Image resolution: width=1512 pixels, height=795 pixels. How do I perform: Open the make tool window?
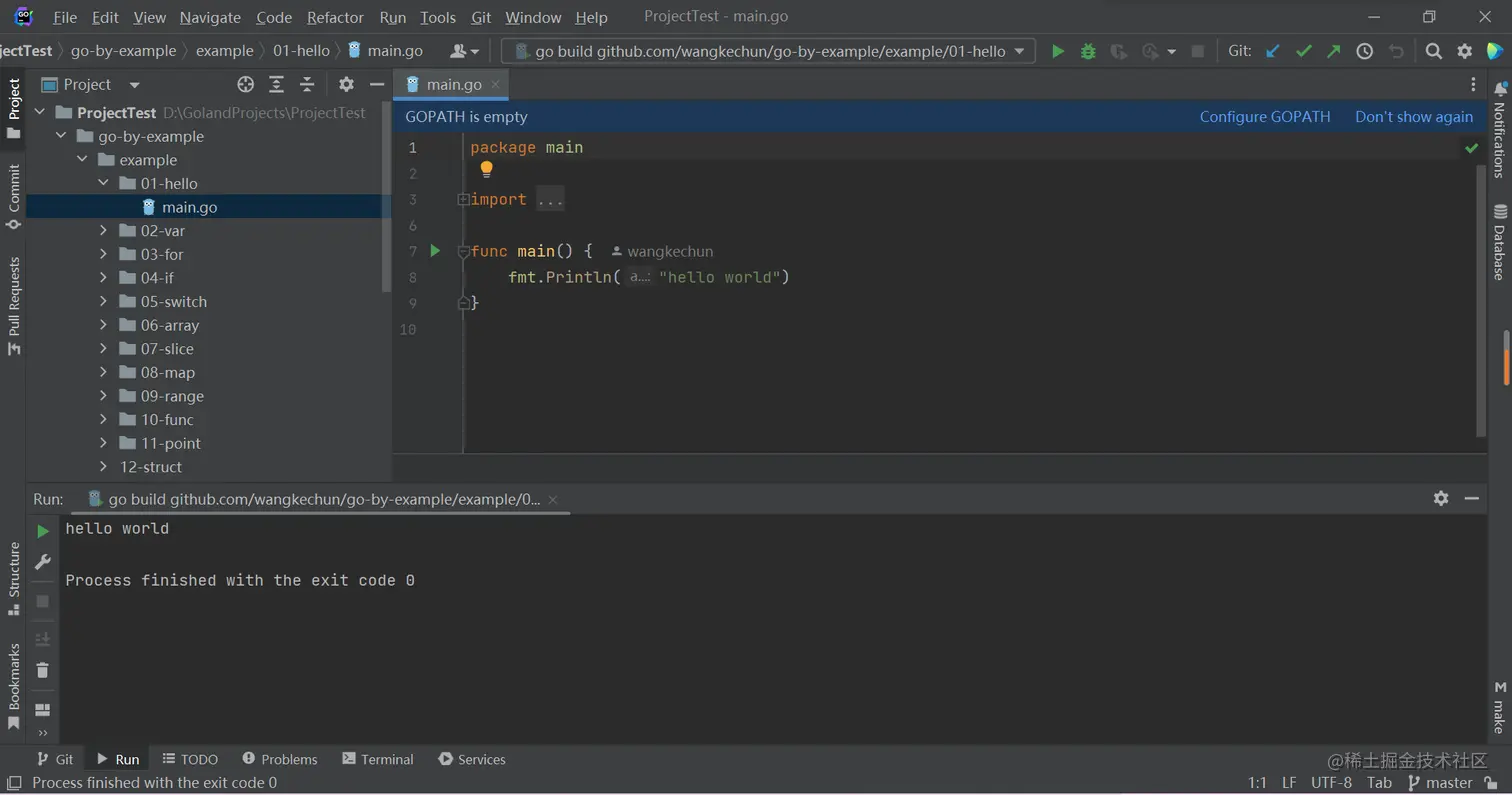[x=1499, y=708]
